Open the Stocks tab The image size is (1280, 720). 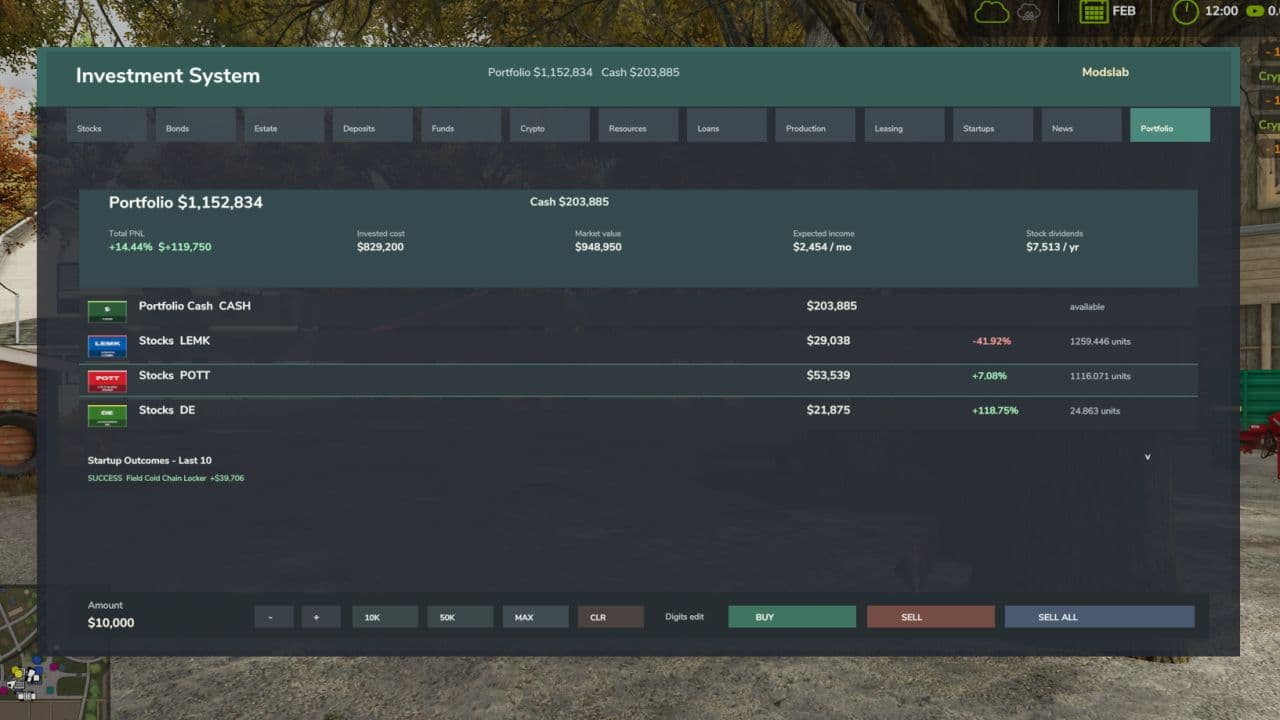pyautogui.click(x=106, y=125)
